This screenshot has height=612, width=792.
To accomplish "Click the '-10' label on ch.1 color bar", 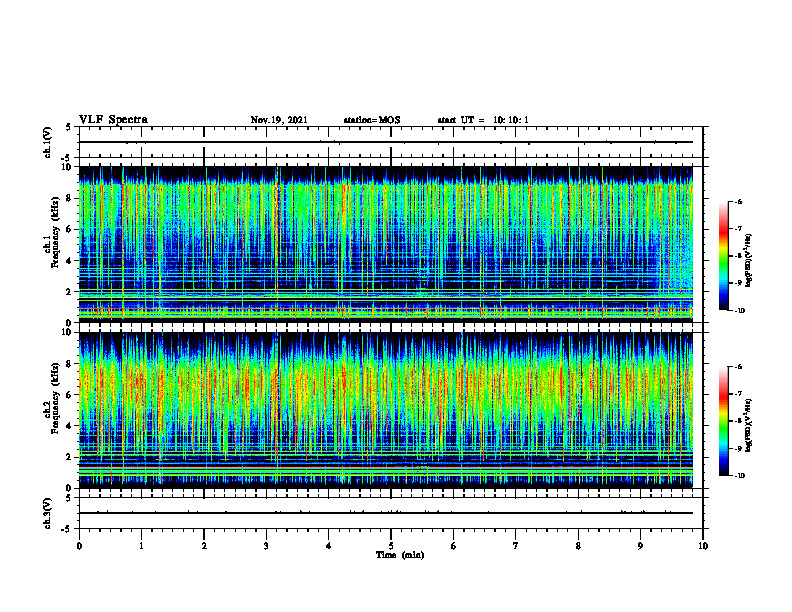I will coord(739,311).
